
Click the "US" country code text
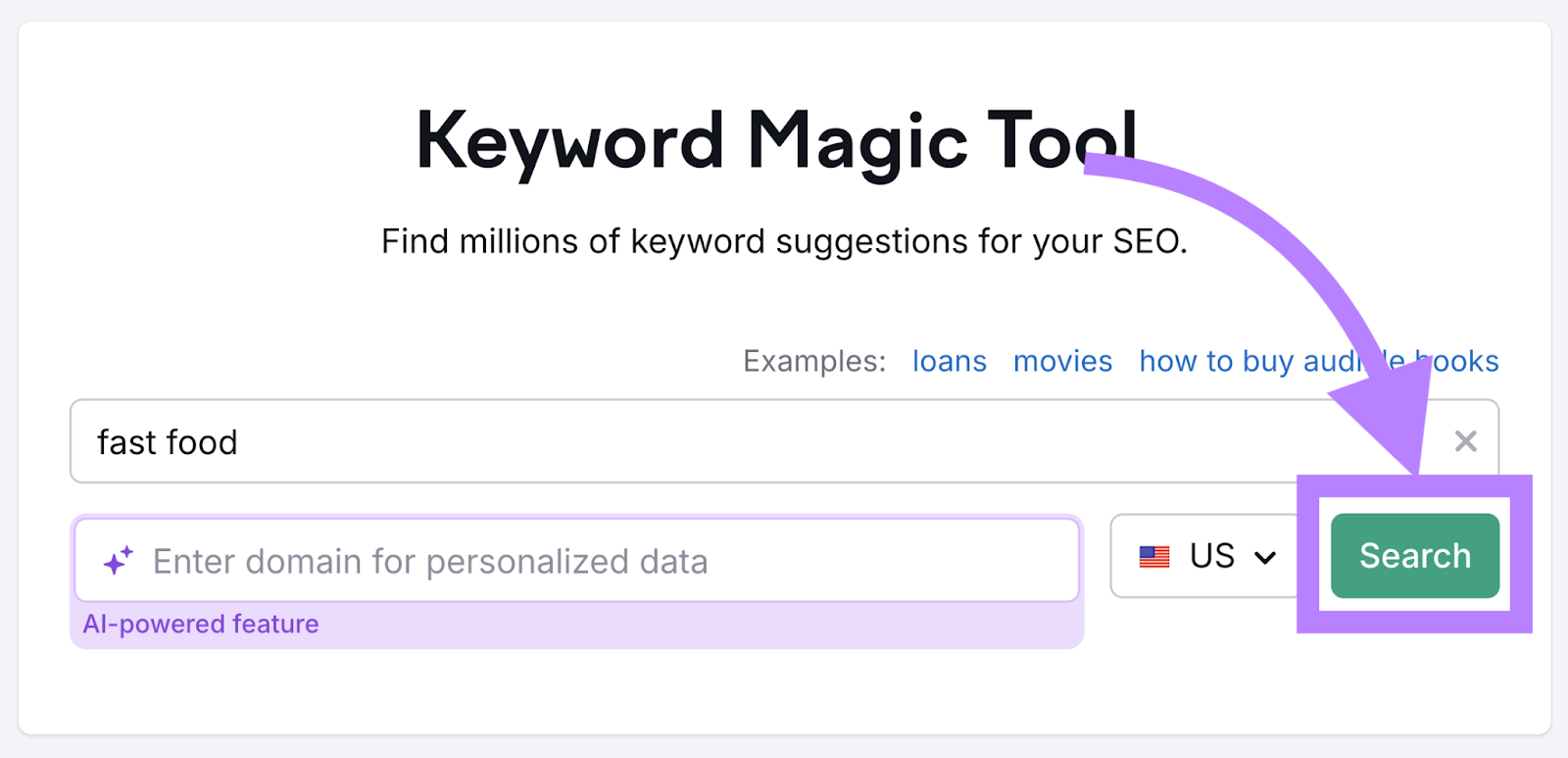pyautogui.click(x=1212, y=556)
